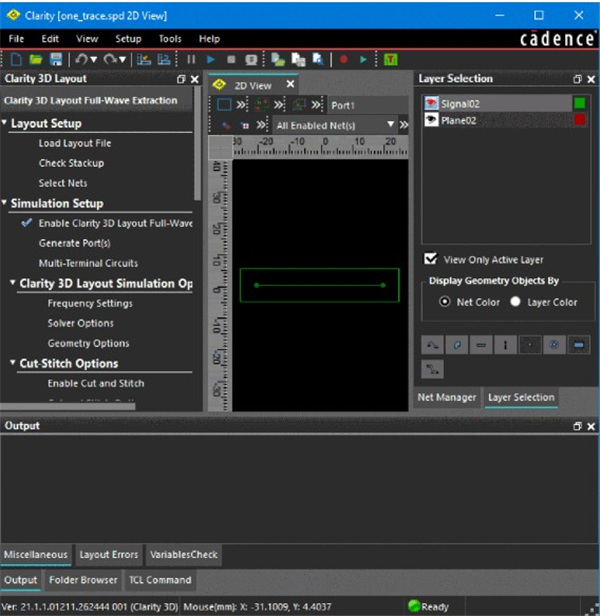Click the vertical line object filter button
This screenshot has width=600, height=616.
pos(506,345)
